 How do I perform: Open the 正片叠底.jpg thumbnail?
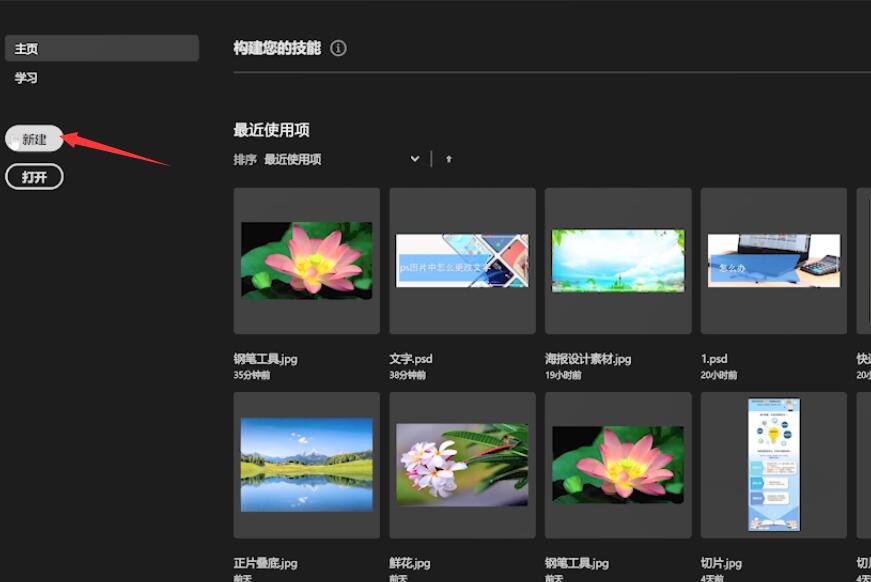(307, 465)
